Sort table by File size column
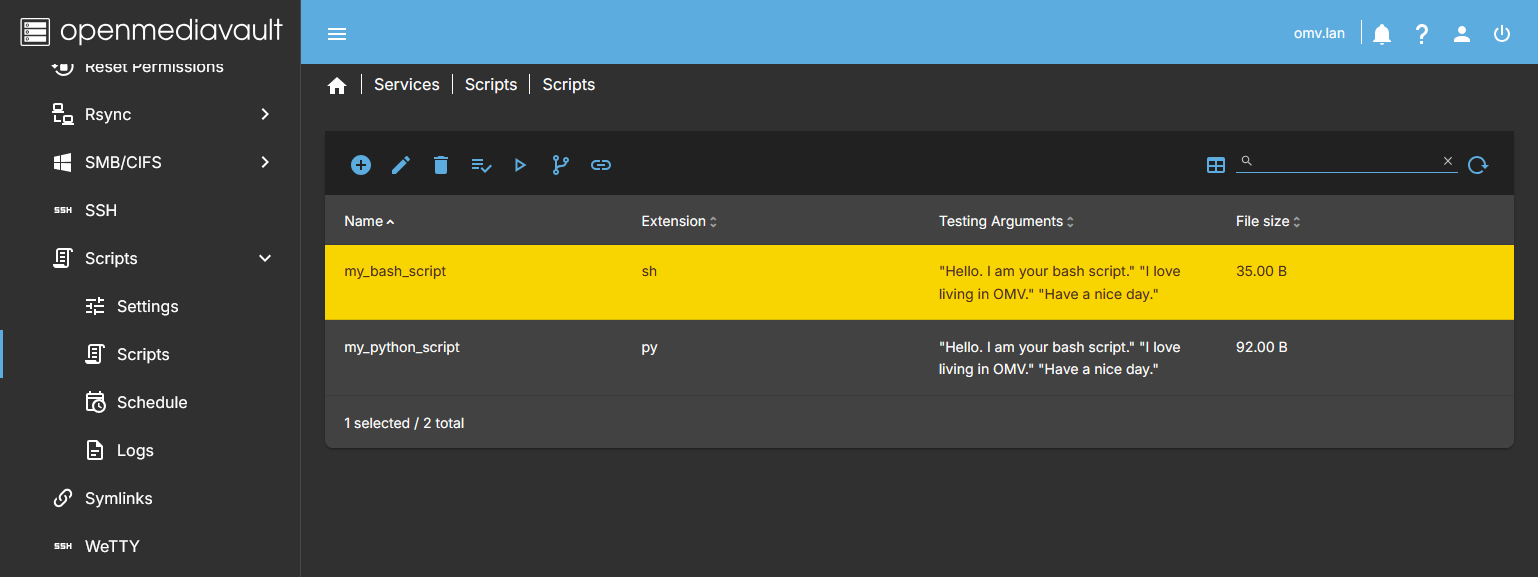This screenshot has width=1538, height=577. click(x=1263, y=221)
